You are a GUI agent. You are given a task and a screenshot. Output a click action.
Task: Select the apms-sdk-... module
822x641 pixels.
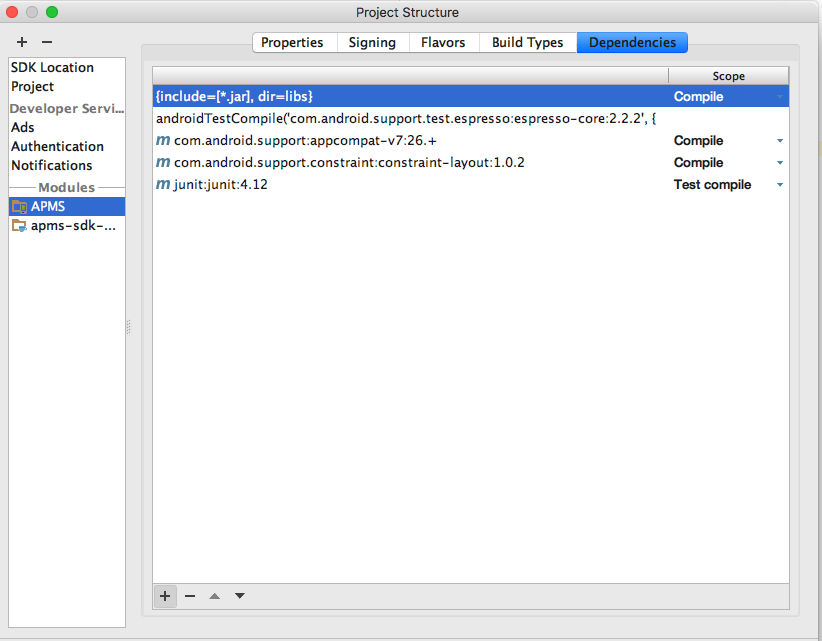(67, 226)
